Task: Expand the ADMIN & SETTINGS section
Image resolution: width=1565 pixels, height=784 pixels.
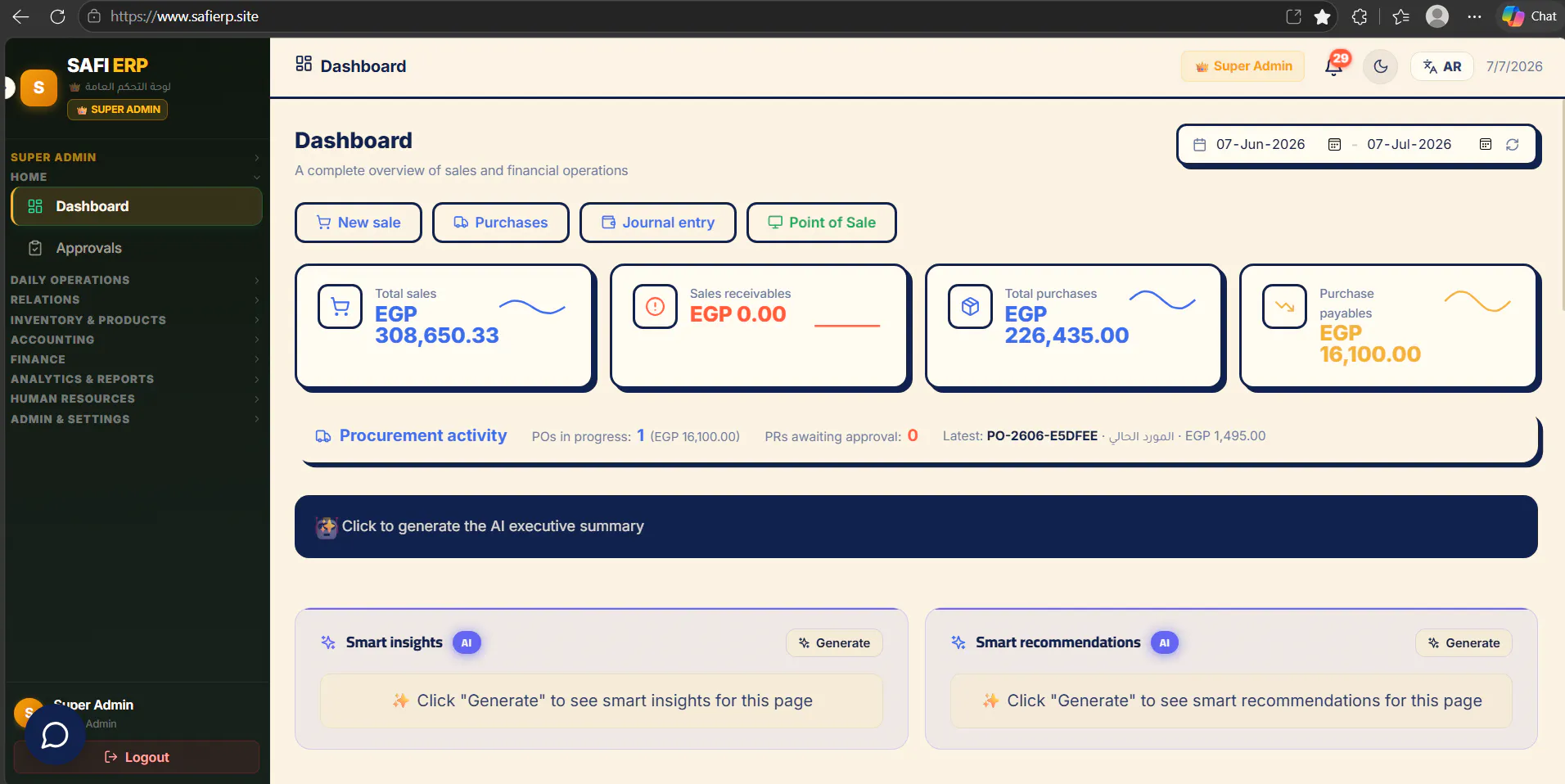Action: [x=135, y=419]
